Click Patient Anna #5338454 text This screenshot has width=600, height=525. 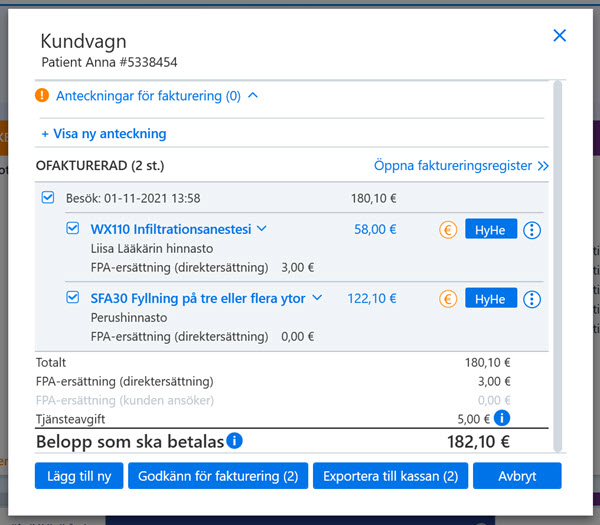pos(109,62)
